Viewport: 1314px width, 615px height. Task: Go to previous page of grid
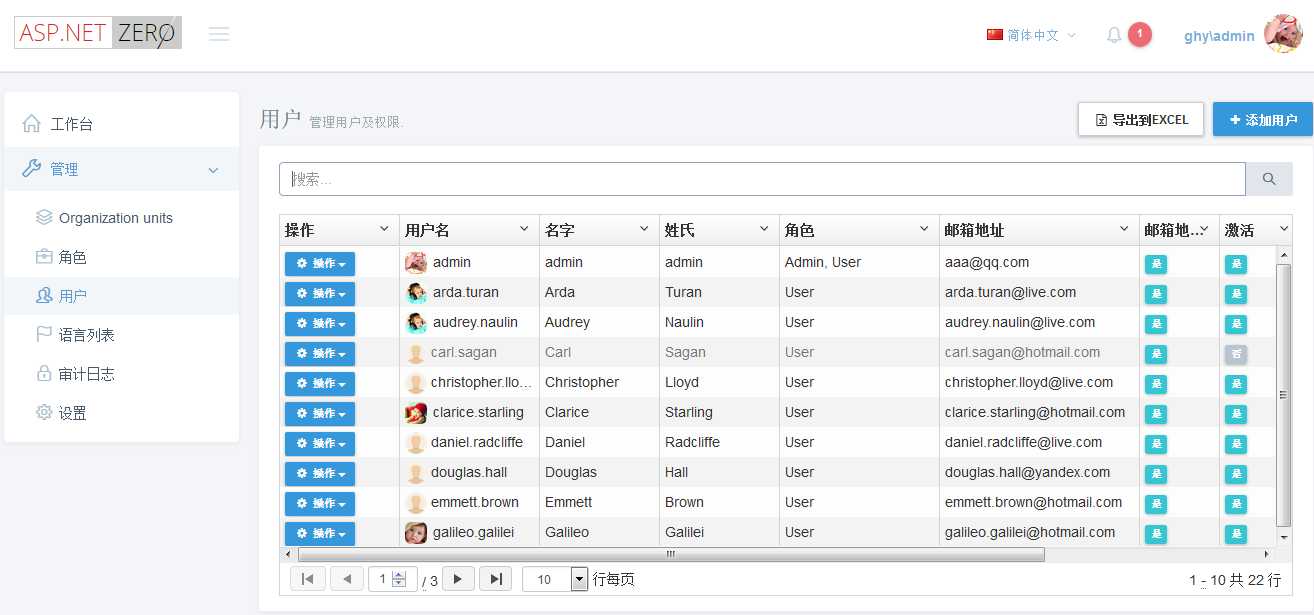(347, 579)
